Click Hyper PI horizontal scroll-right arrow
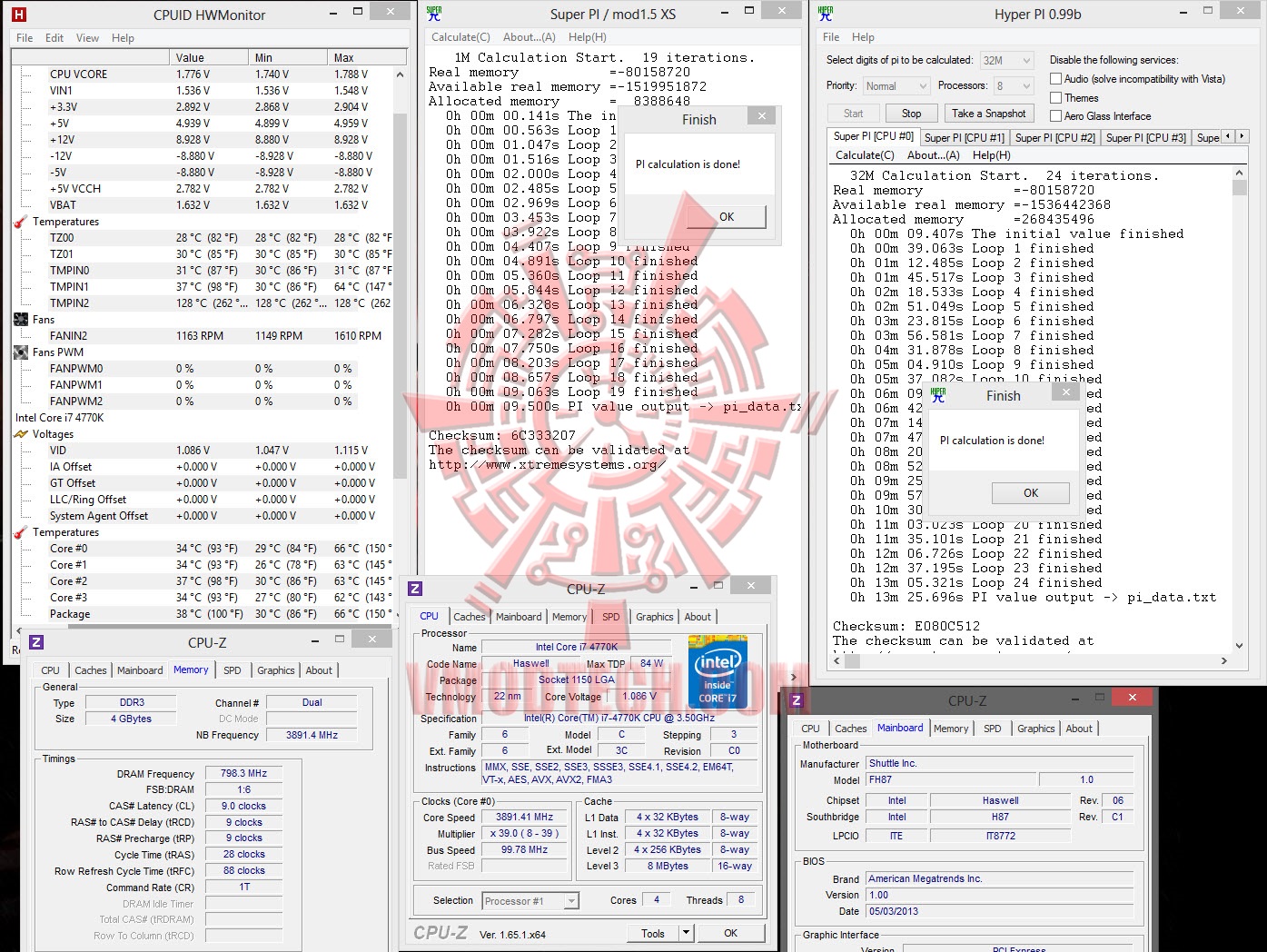This screenshot has height=952, width=1267. [1224, 660]
